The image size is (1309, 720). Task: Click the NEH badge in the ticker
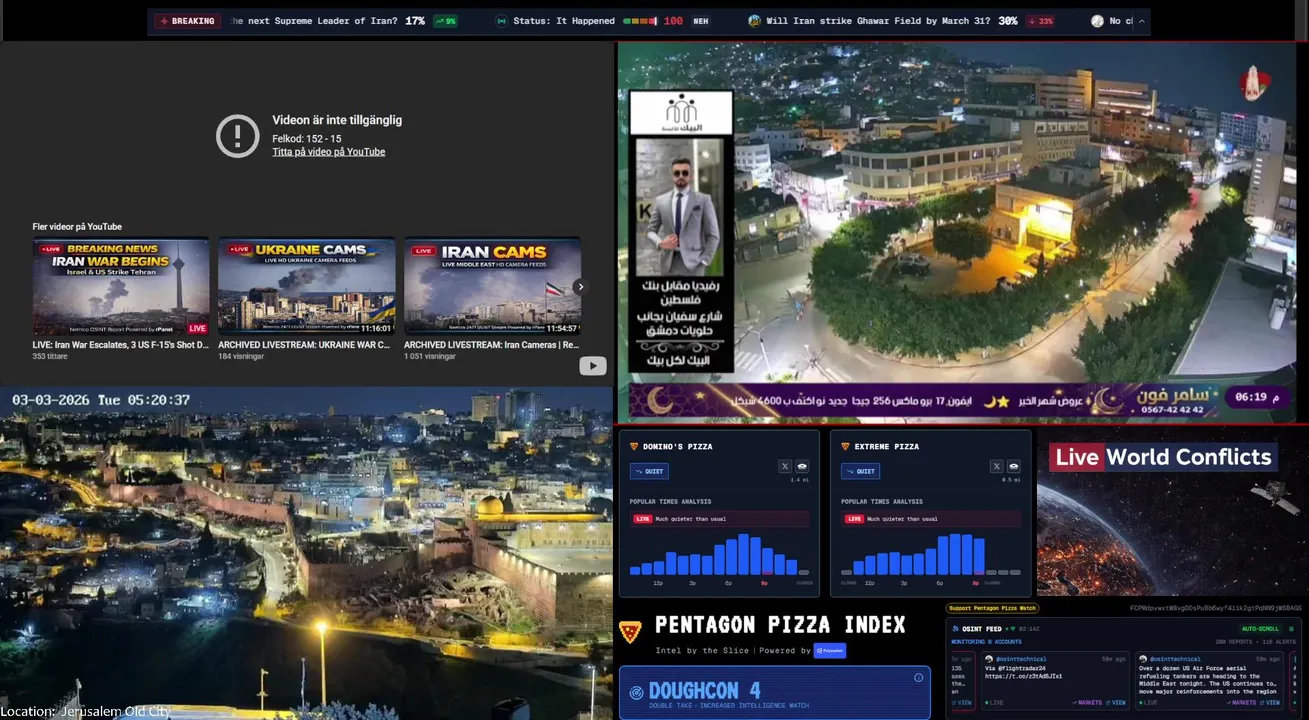(701, 21)
